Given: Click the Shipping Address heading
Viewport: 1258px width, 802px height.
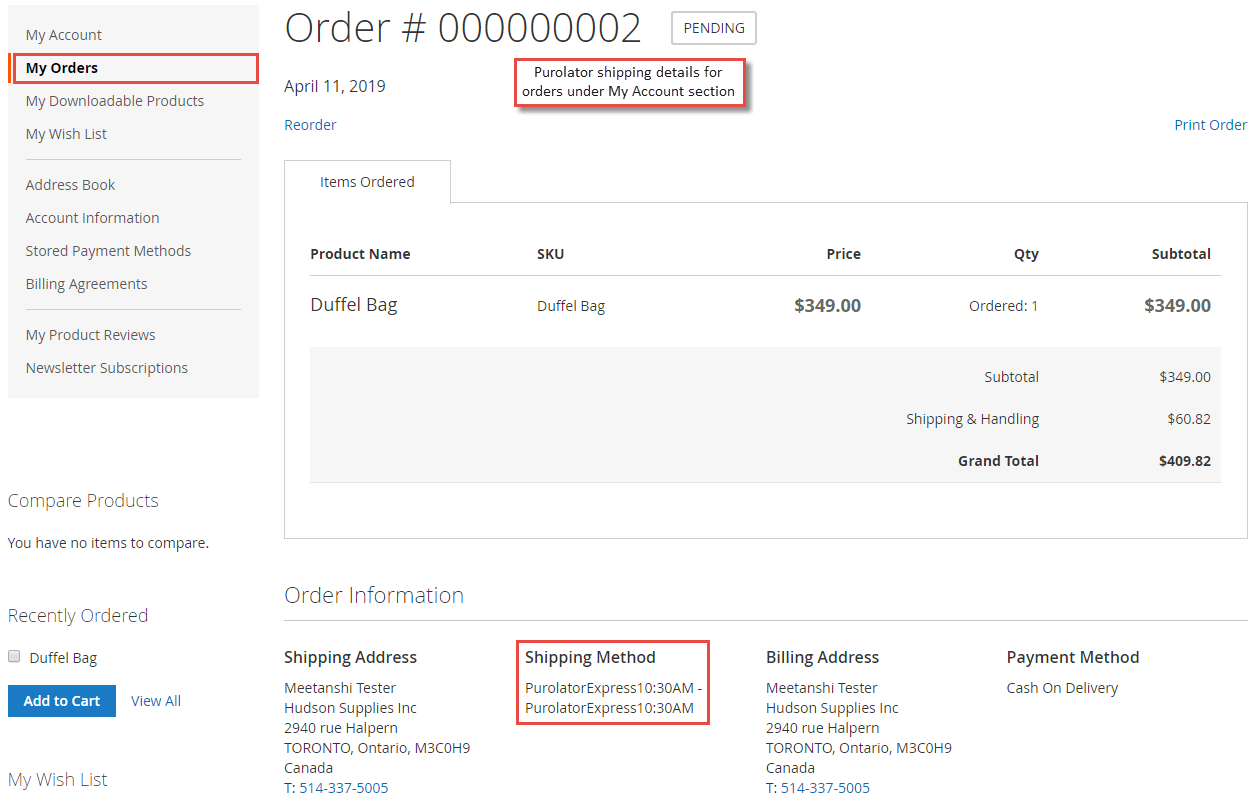Looking at the screenshot, I should pyautogui.click(x=350, y=657).
